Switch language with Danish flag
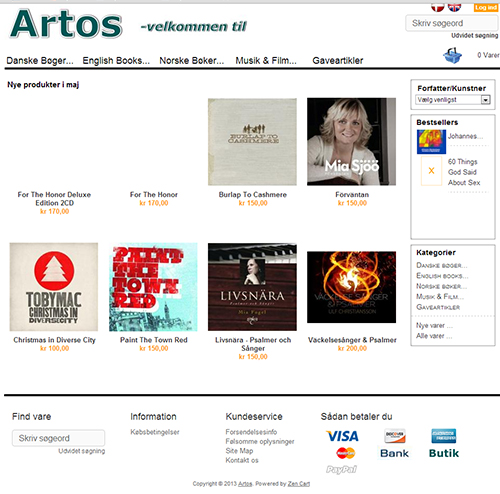Screen dimensions: 500x494 pyautogui.click(x=438, y=7)
